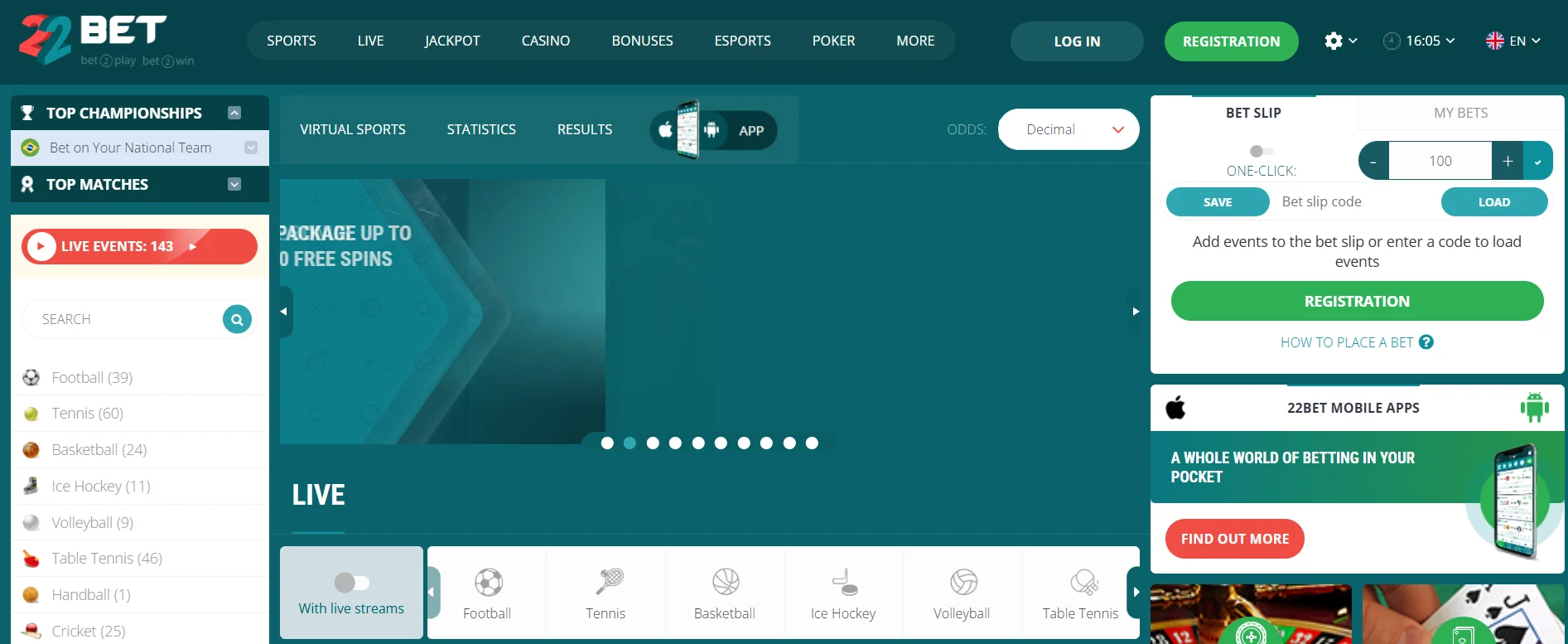Select Volleyball in the LIVE sports strip

coord(962,593)
